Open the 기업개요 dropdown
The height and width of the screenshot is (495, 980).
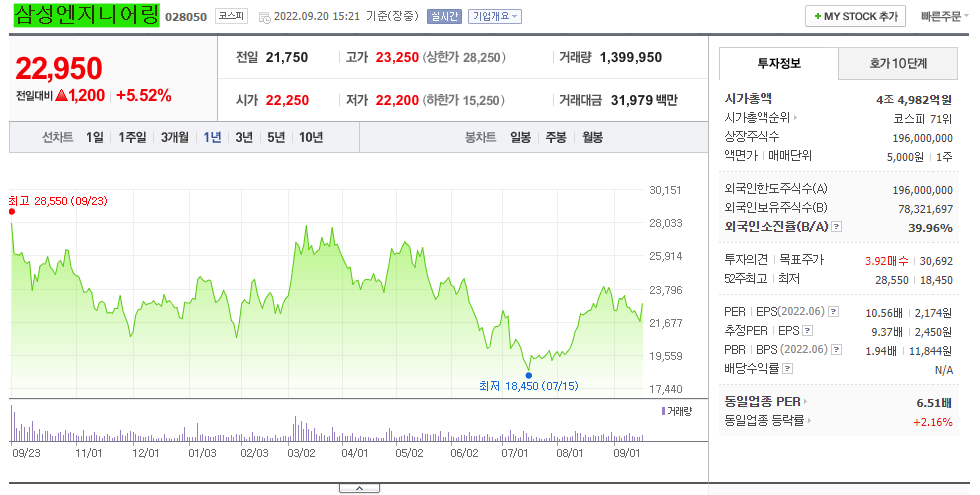[x=494, y=17]
